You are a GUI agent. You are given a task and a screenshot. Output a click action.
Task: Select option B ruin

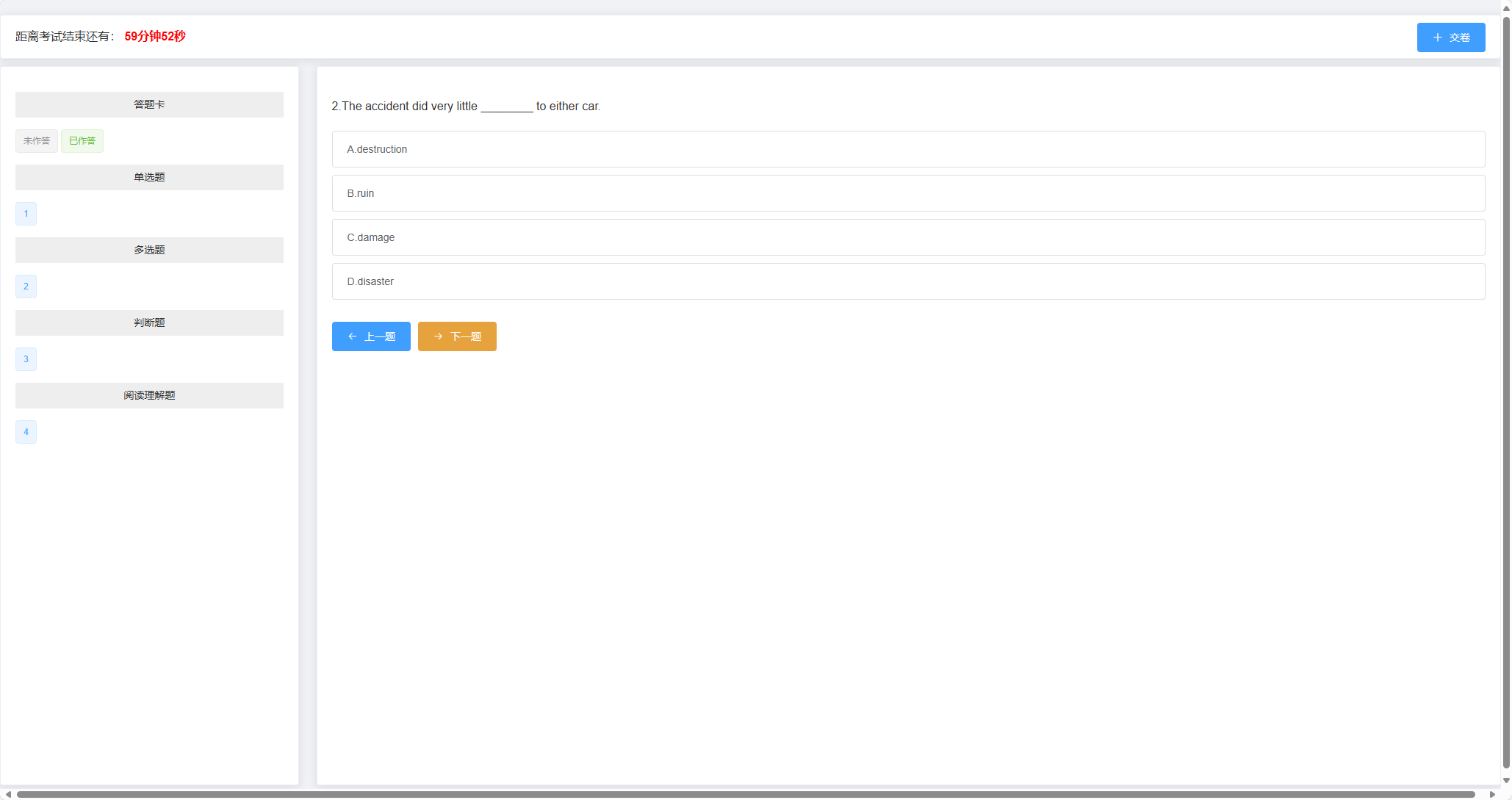point(908,193)
